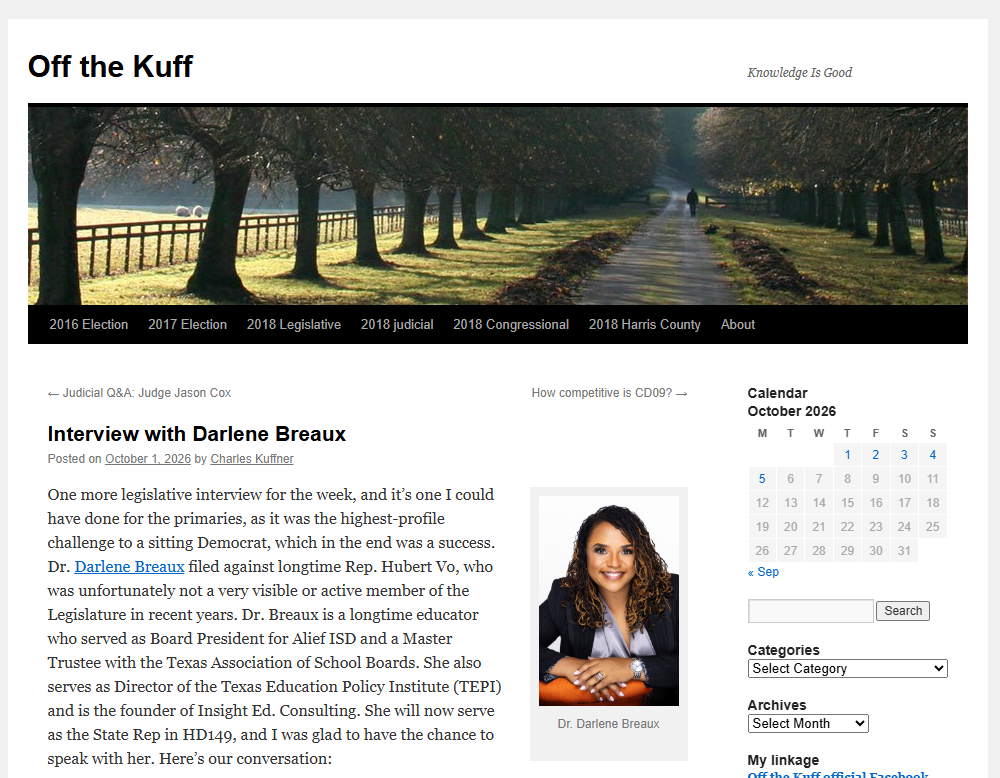The image size is (1000, 778).
Task: Click calendar day 31
Action: 904,550
